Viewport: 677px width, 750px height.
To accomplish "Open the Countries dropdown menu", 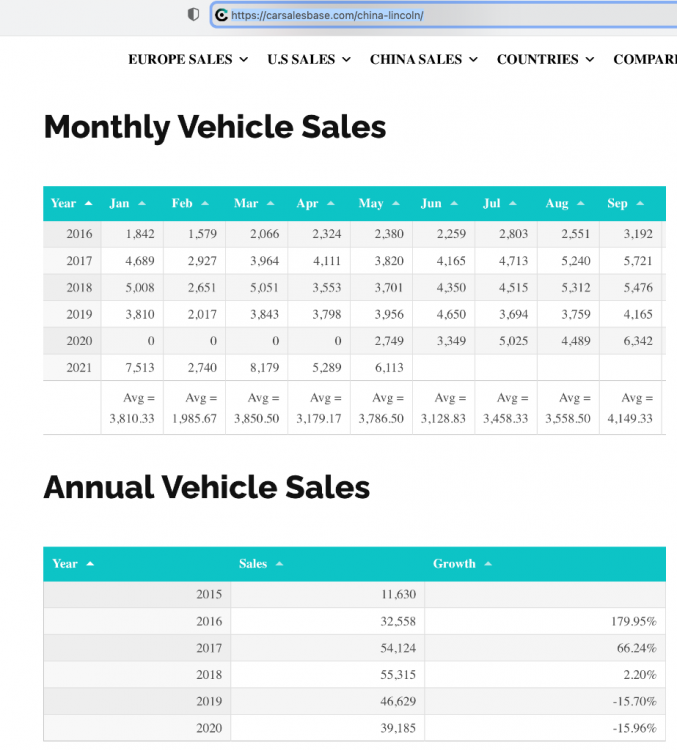I will click(x=545, y=59).
